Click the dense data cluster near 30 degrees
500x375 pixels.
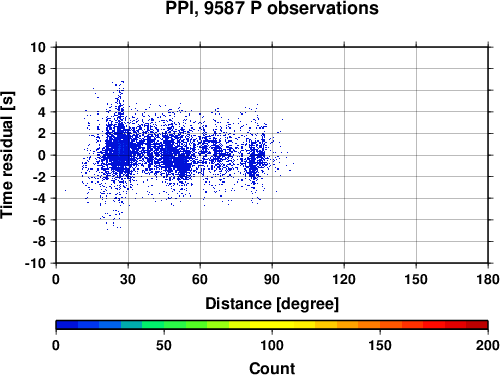[x=120, y=150]
